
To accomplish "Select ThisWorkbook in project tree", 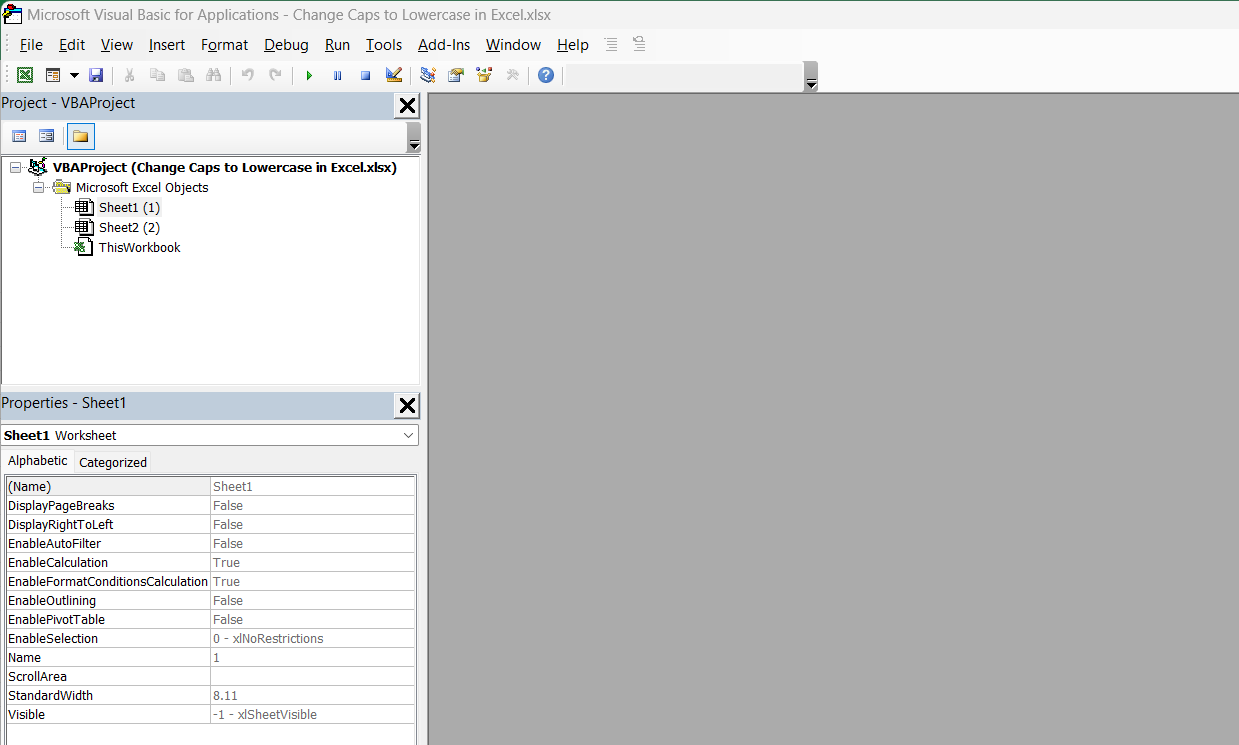I will tap(139, 248).
